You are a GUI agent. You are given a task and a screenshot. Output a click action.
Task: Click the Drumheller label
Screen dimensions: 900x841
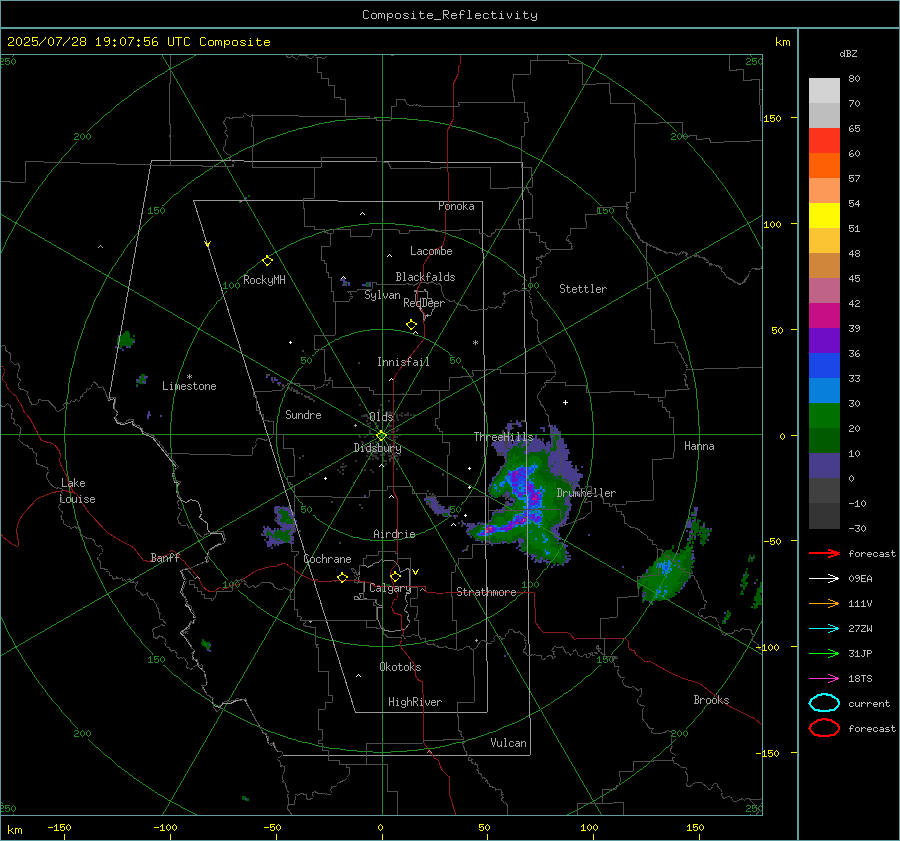pos(586,493)
